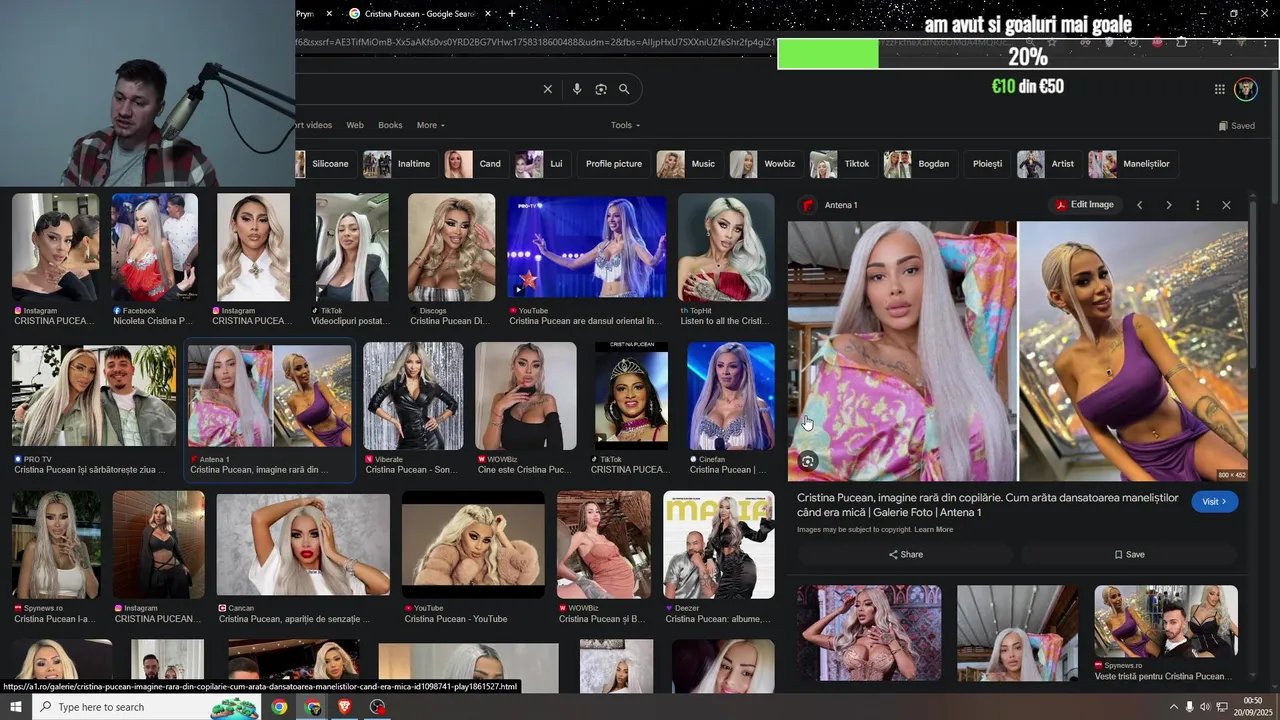Screen dimensions: 1280x720
Task: Open the Google apps grid
Action: click(x=1220, y=89)
